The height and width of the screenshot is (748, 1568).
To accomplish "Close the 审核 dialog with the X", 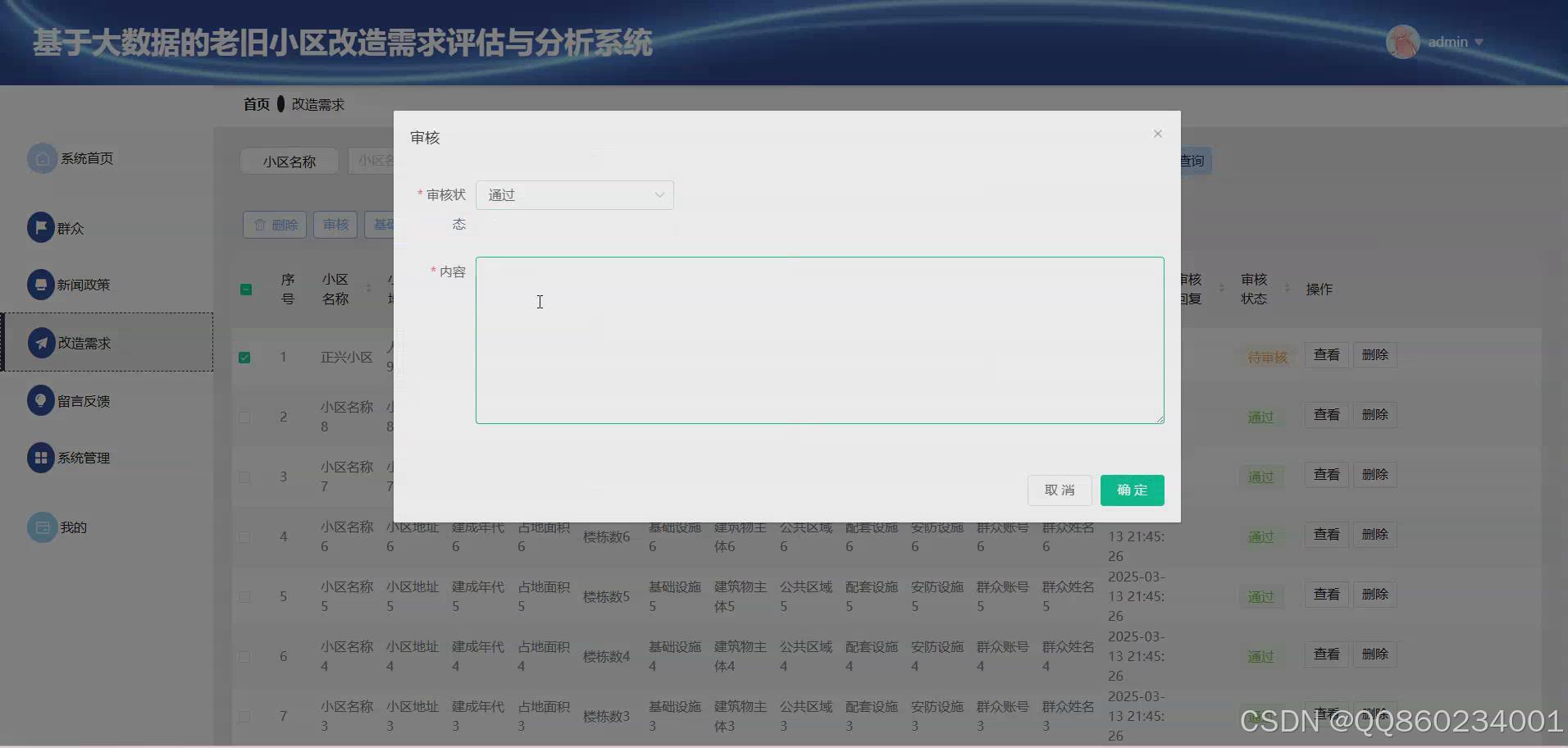I will [x=1158, y=134].
